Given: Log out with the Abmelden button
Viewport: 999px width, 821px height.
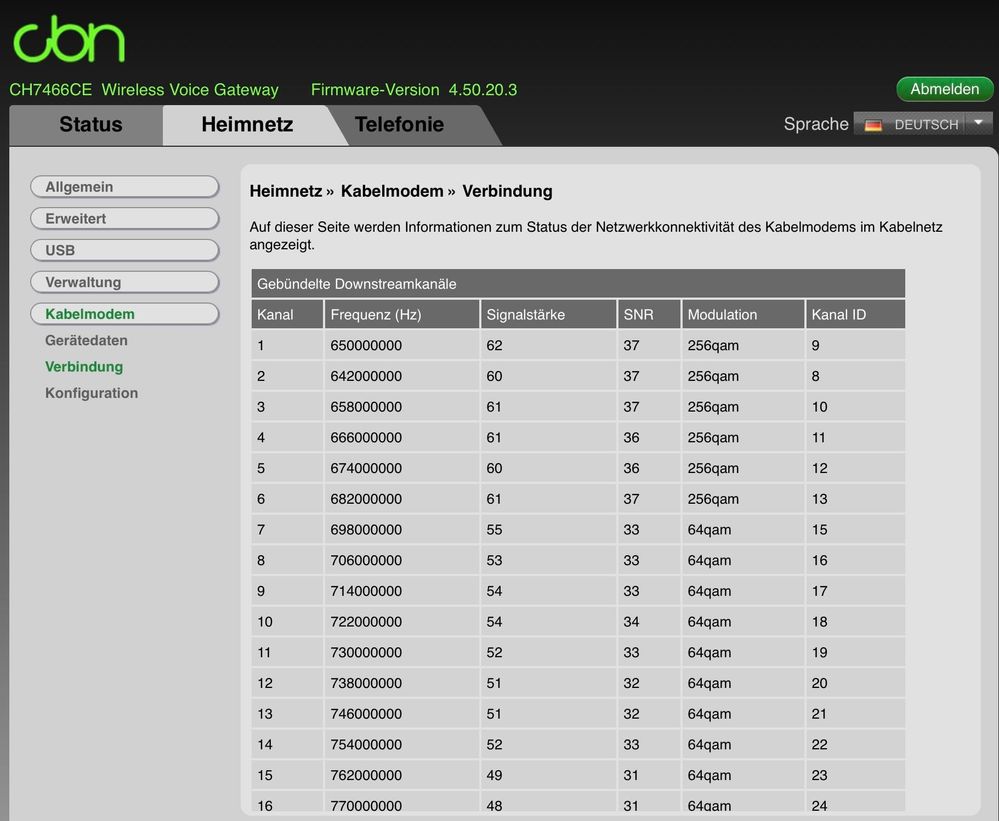Looking at the screenshot, I should (944, 89).
